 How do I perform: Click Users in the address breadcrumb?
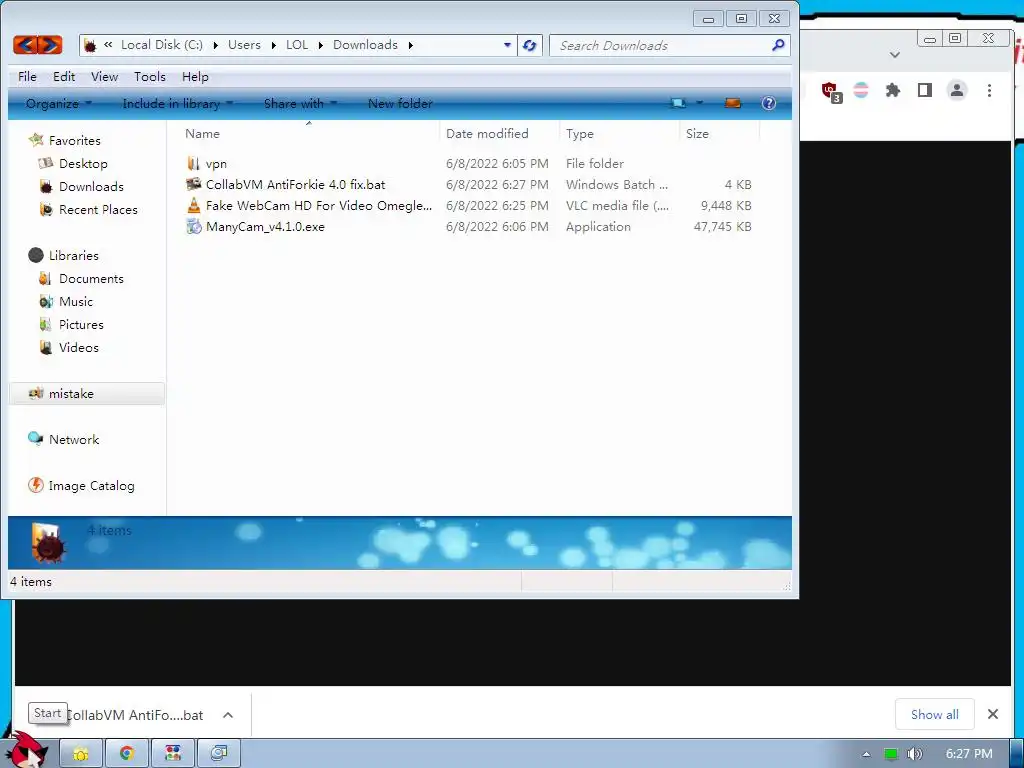(244, 45)
